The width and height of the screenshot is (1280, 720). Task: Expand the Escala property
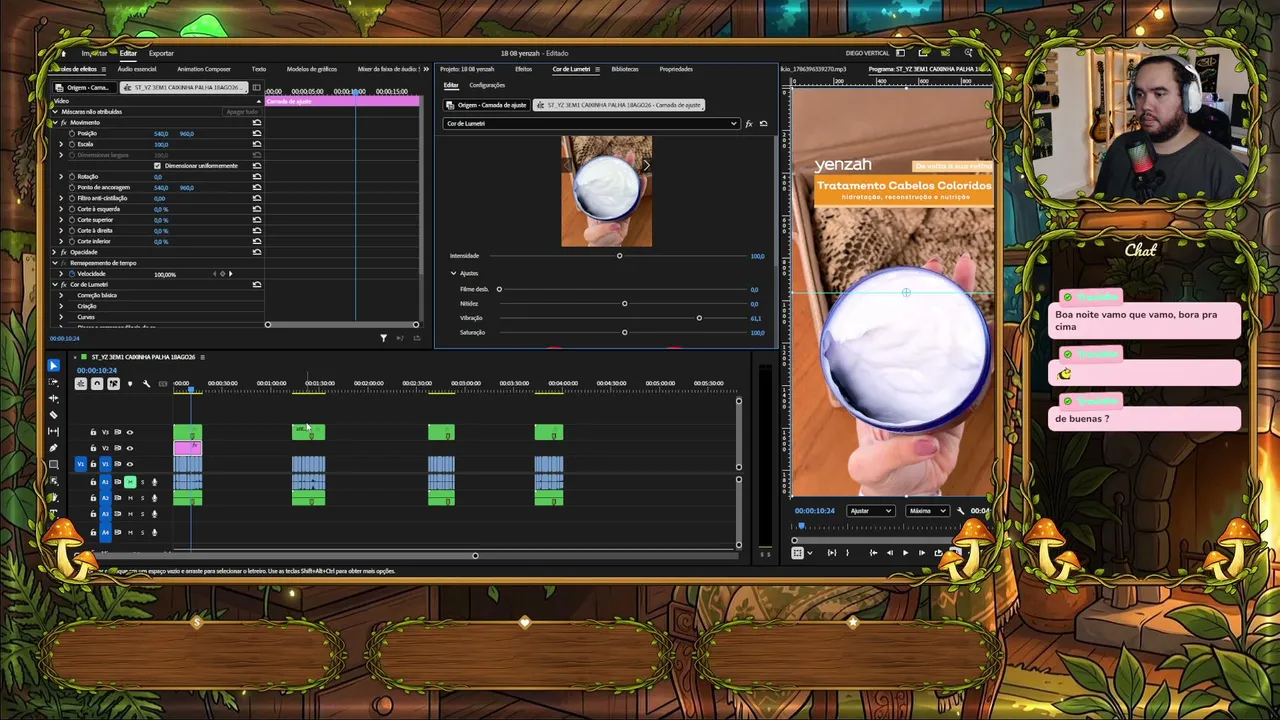(x=61, y=144)
